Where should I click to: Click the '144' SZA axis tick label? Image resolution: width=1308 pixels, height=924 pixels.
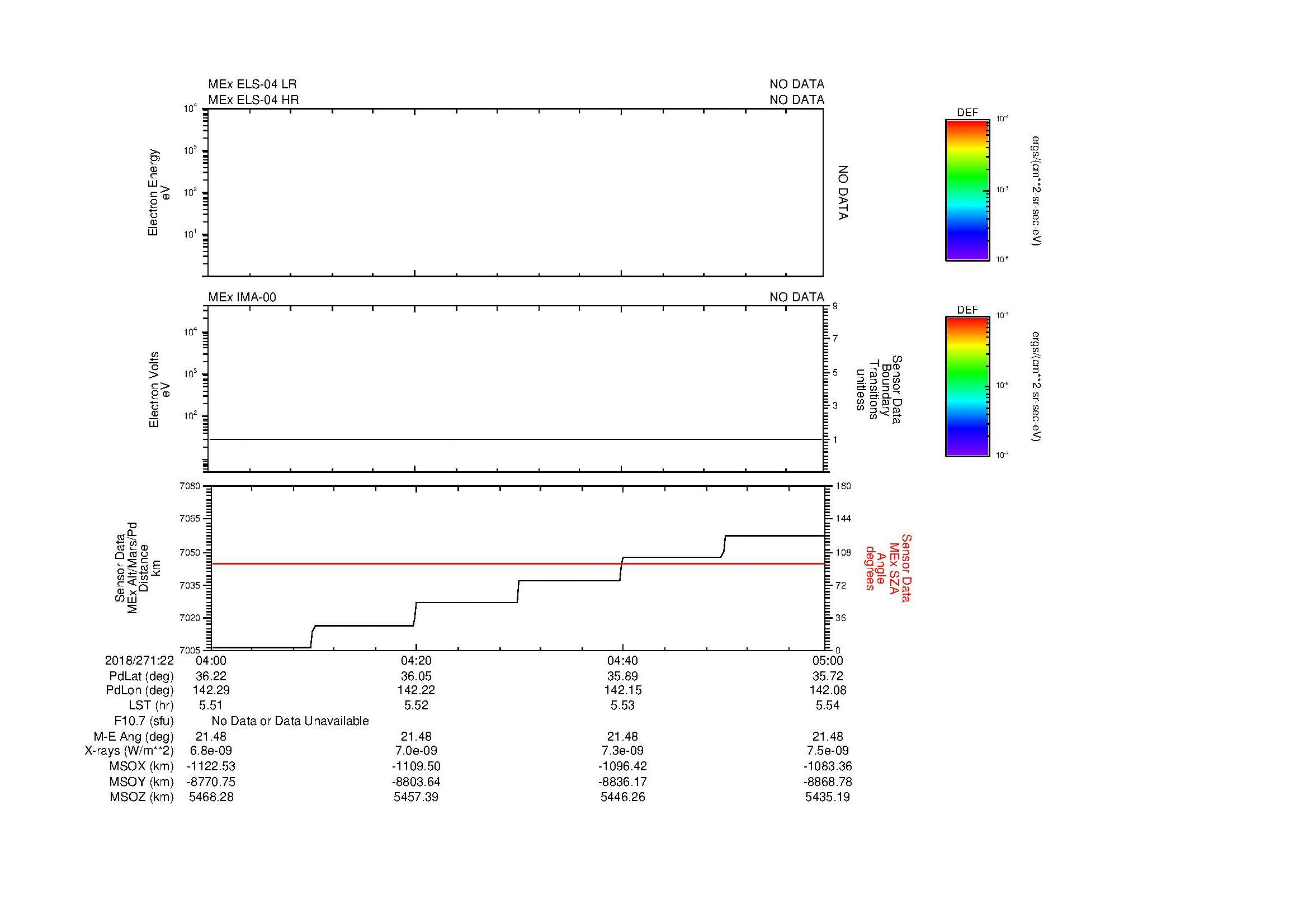[x=843, y=519]
